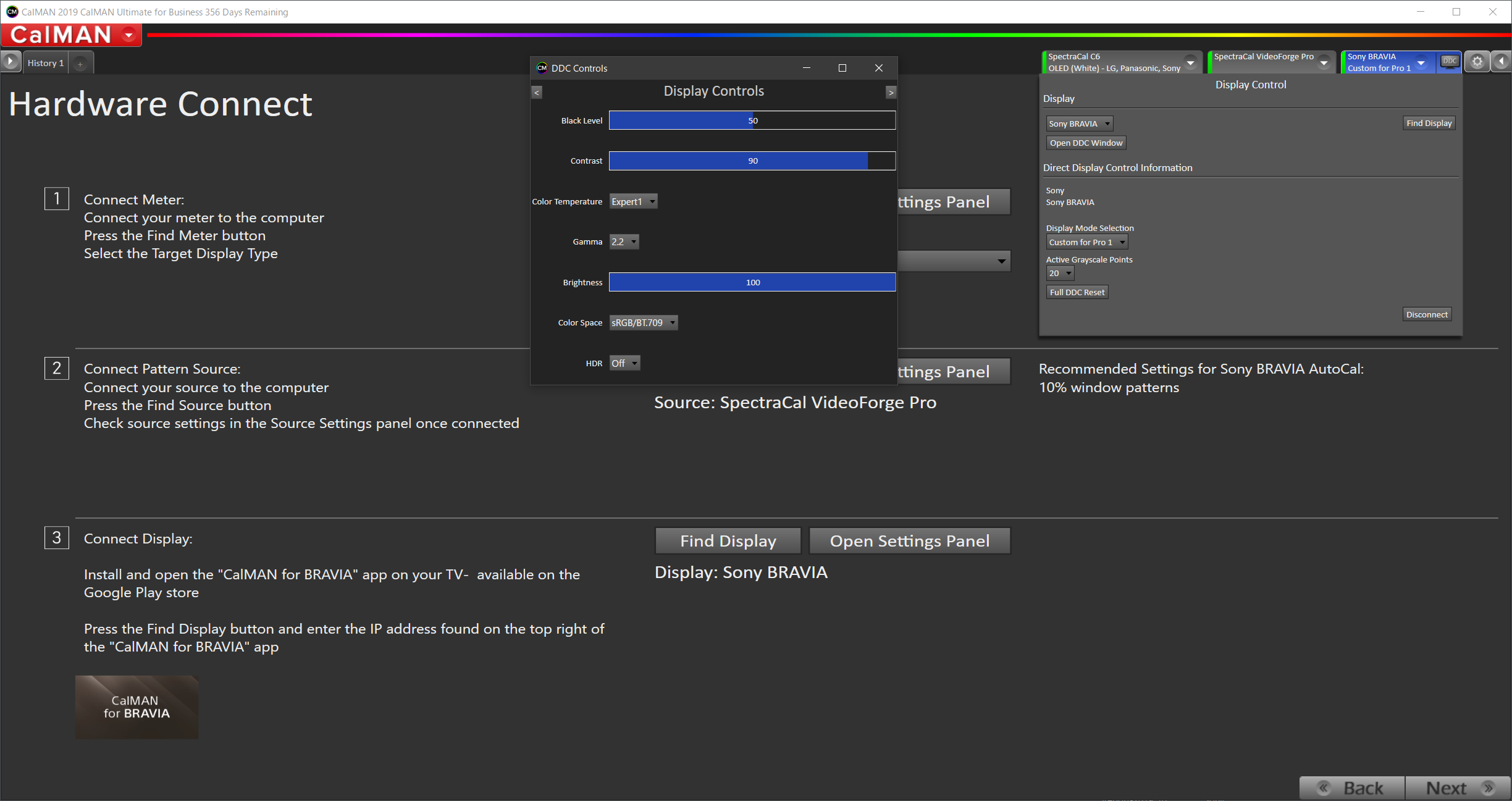Viewport: 1512px width, 801px height.
Task: Click the CalMAN title bar app icon
Action: point(12,12)
